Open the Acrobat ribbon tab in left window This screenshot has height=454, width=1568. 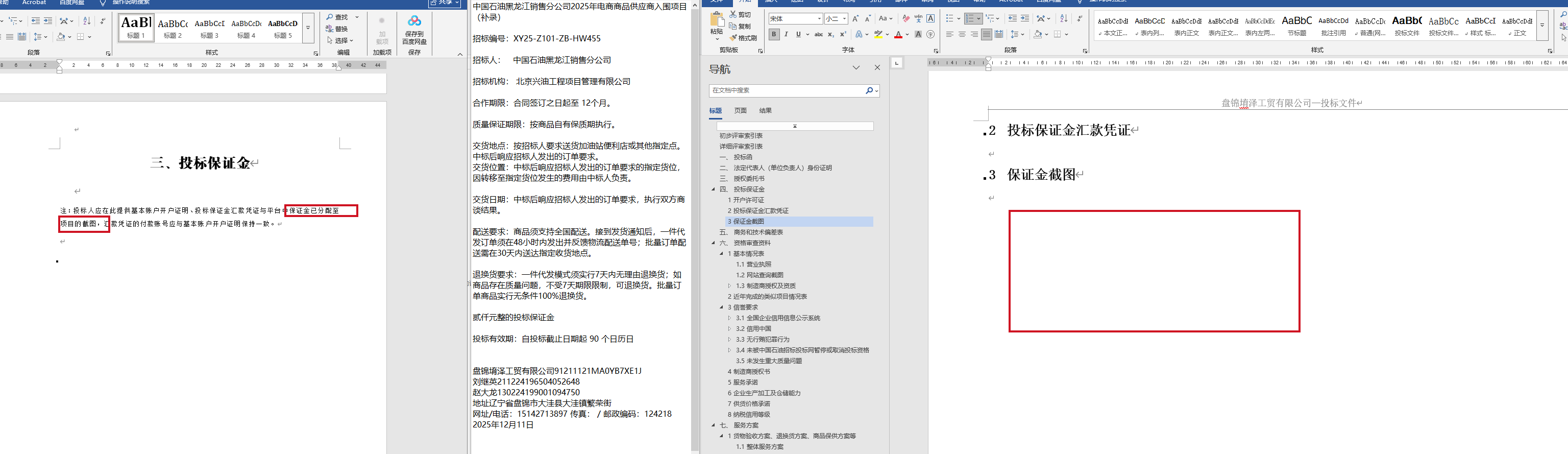coord(34,3)
